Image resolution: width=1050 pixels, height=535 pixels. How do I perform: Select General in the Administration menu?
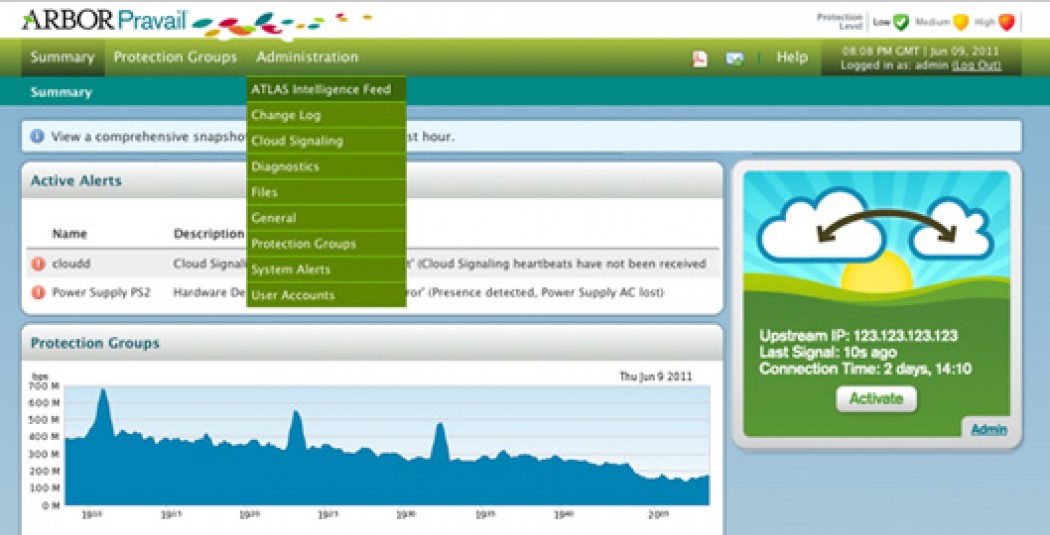(326, 218)
